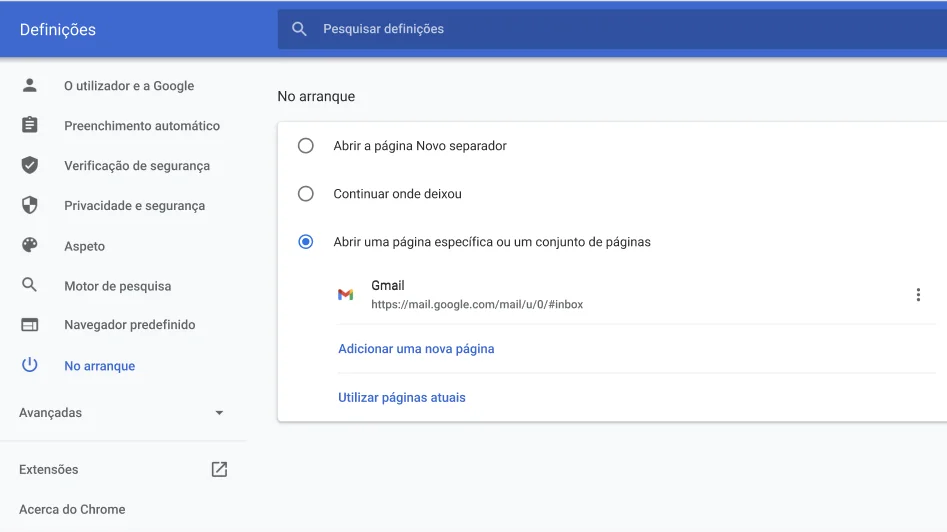
Task: Click the Pesquisar definições search field
Action: coord(600,29)
